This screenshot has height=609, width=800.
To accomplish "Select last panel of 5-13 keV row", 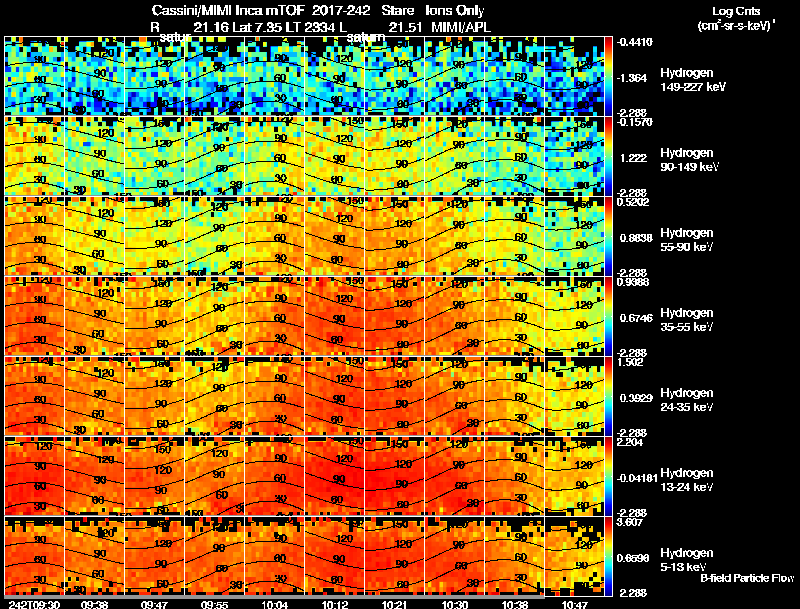I will click(x=574, y=556).
